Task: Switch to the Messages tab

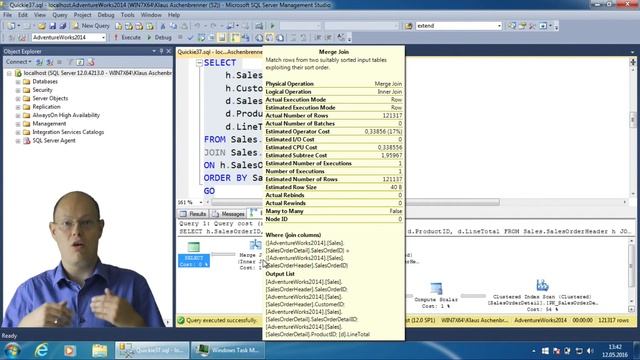Action: (x=228, y=214)
